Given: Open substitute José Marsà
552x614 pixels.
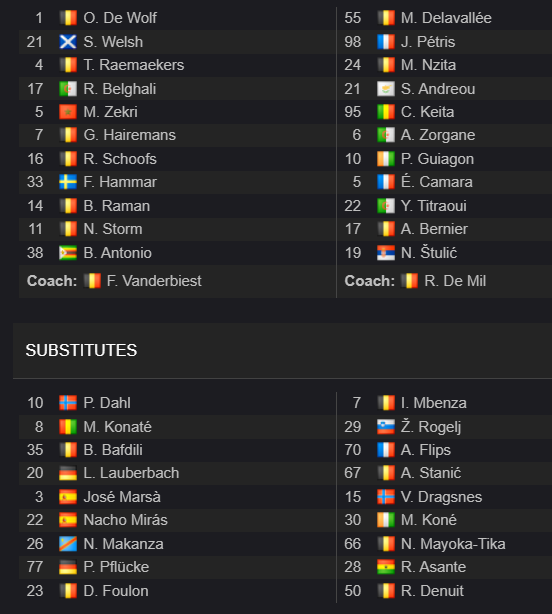Looking at the screenshot, I should point(122,497).
